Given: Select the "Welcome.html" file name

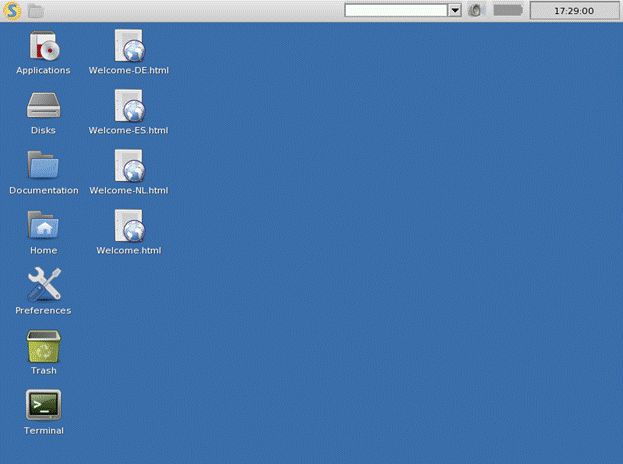Looking at the screenshot, I should tap(129, 250).
